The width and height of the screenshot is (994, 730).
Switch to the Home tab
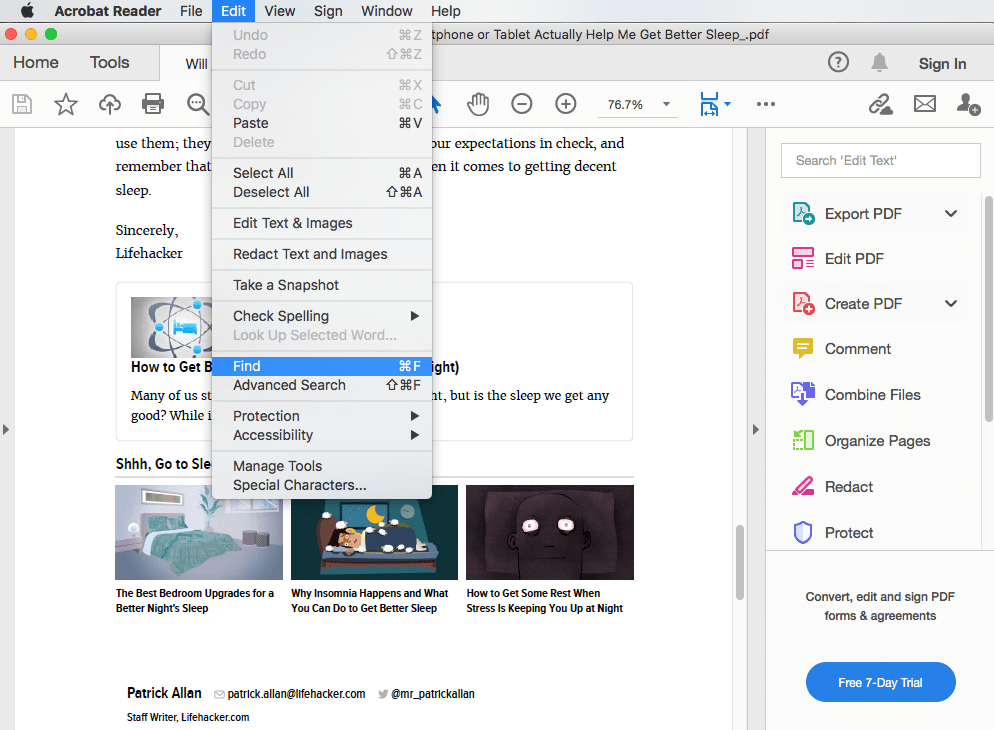coord(36,62)
